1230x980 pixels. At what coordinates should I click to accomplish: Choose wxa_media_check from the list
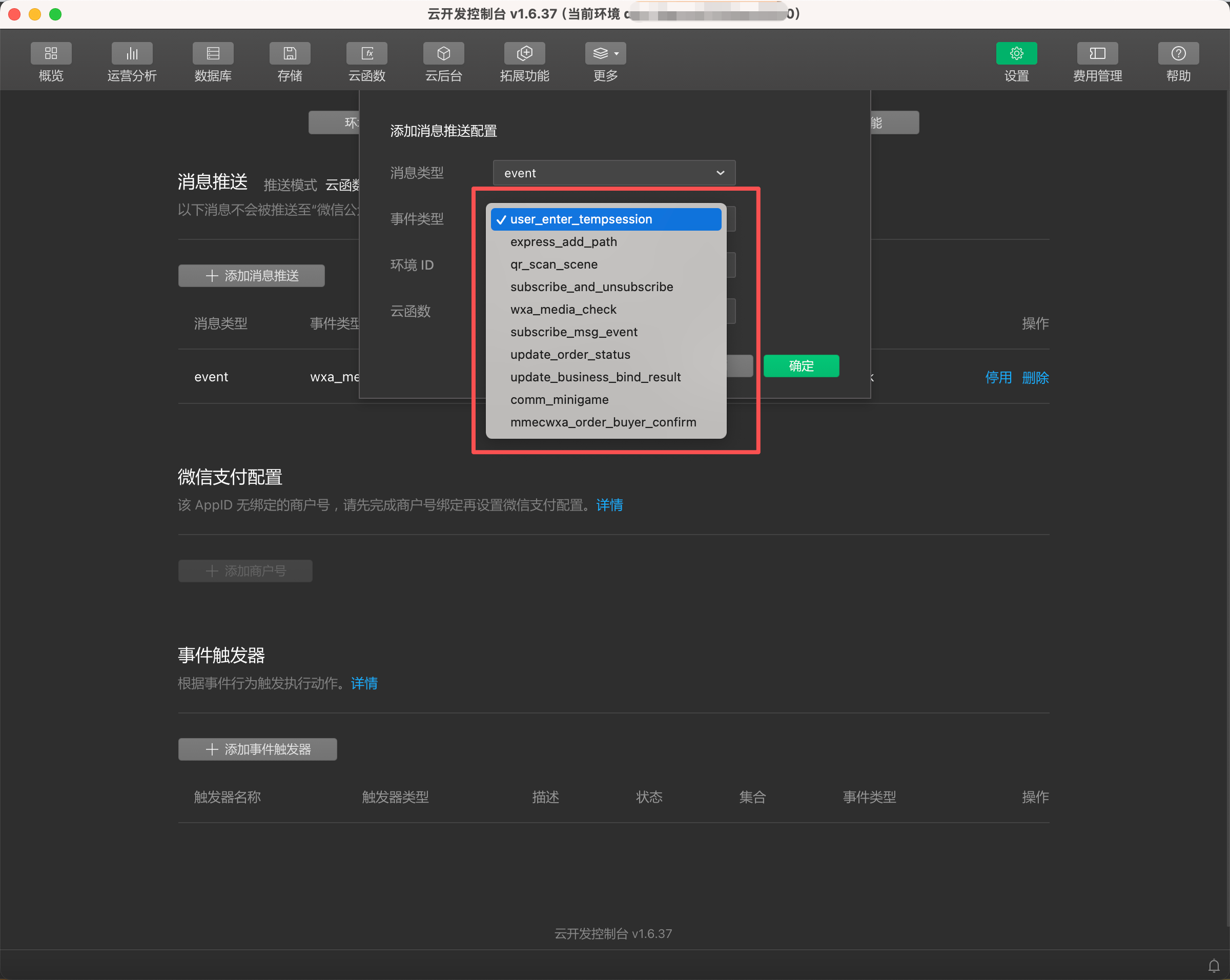coord(563,309)
